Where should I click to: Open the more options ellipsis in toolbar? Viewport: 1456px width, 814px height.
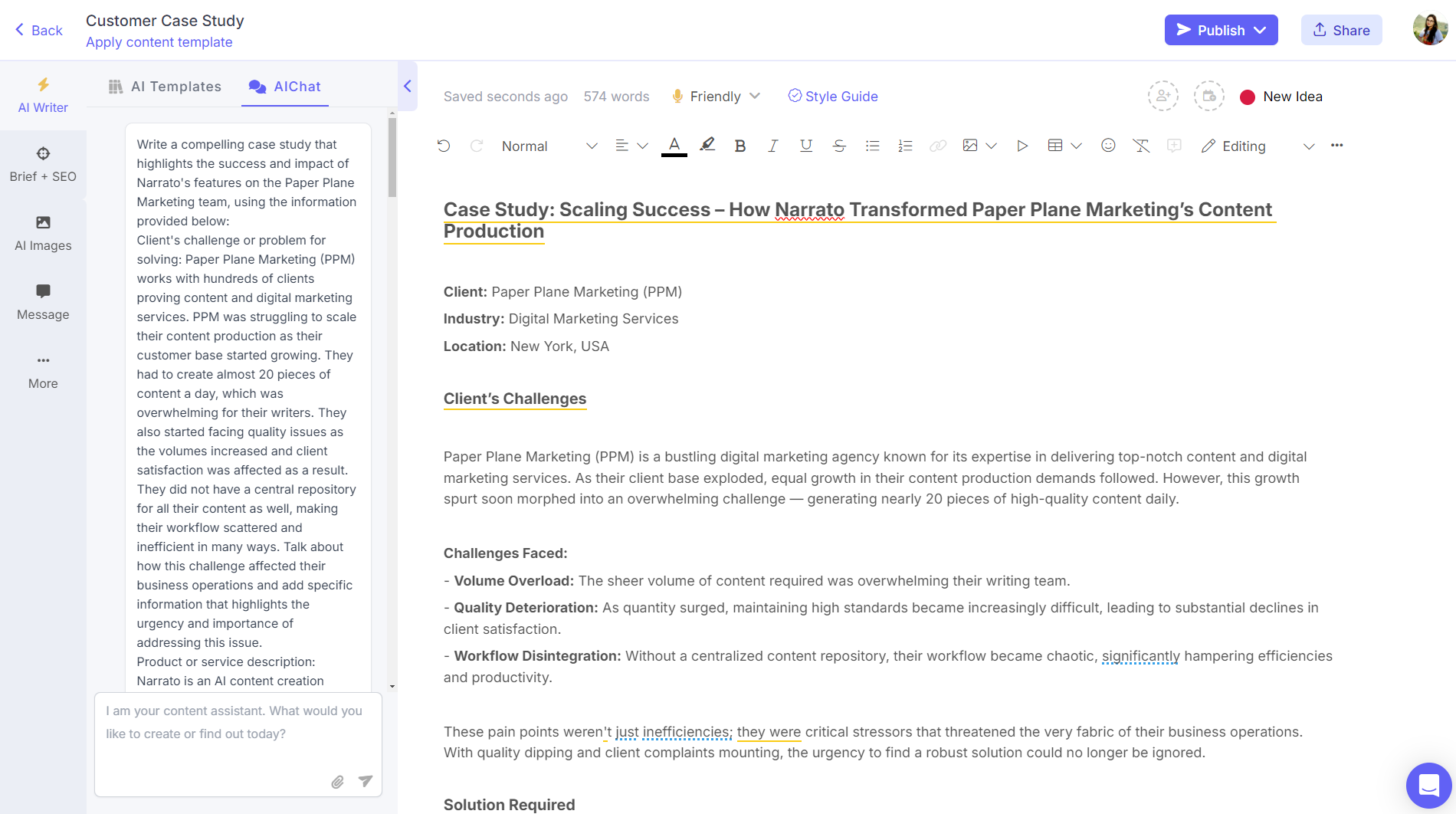[1337, 146]
